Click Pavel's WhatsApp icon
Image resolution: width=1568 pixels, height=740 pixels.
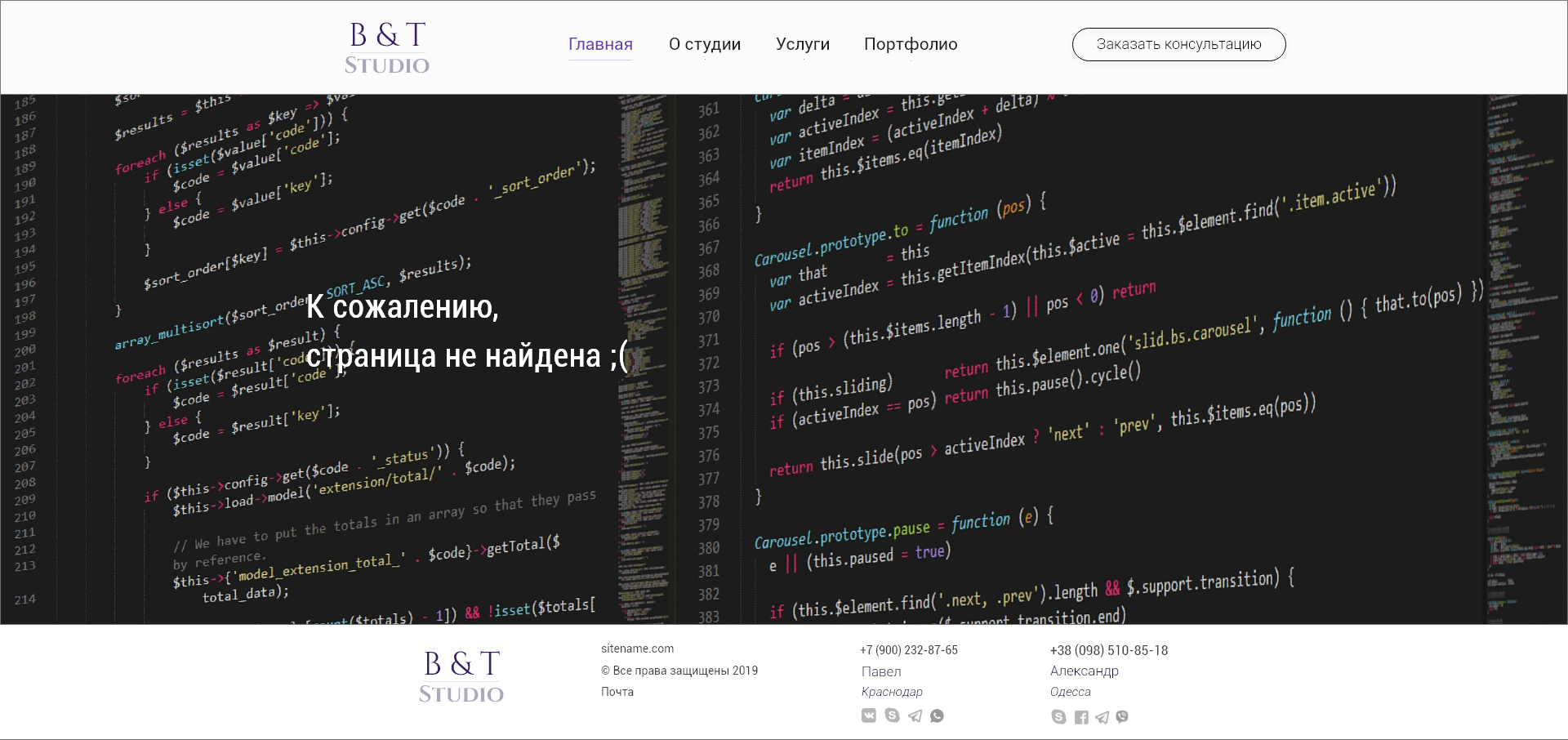click(936, 716)
